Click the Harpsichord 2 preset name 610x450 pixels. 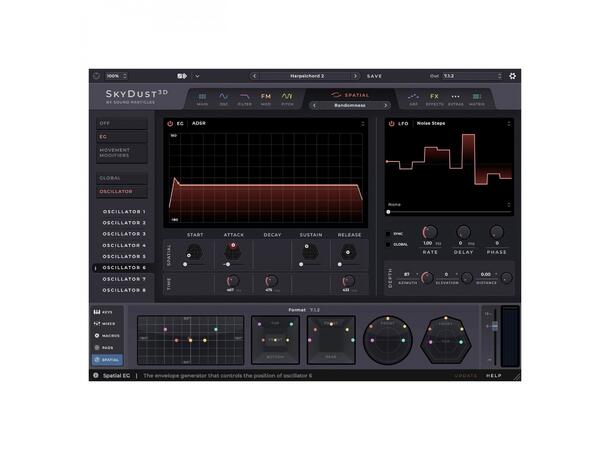click(307, 76)
